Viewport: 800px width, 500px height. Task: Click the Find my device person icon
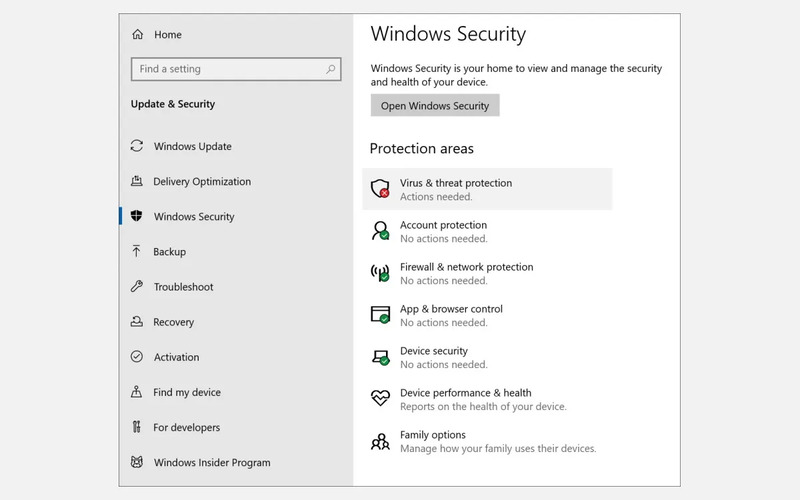136,391
